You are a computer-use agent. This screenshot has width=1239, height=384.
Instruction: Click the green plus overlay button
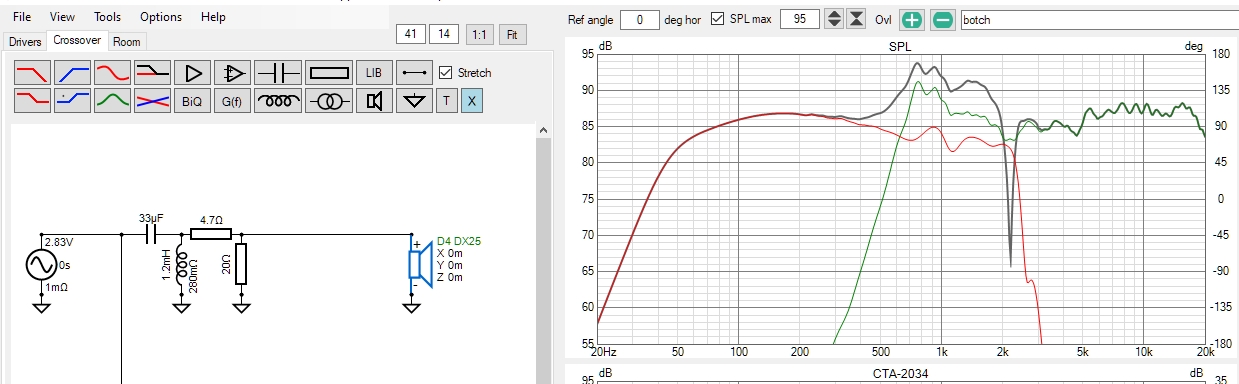(911, 20)
